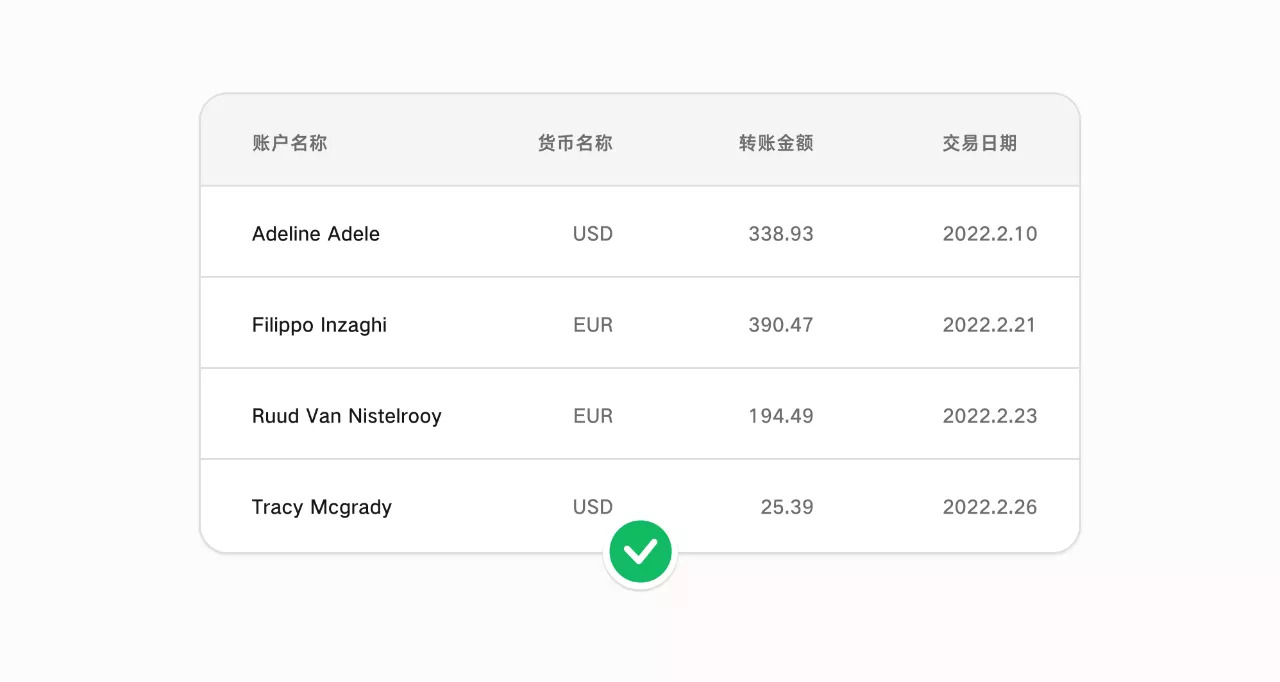Click EUR currency in Filippo Inzaghi row
This screenshot has height=682, width=1280.
pos(592,325)
